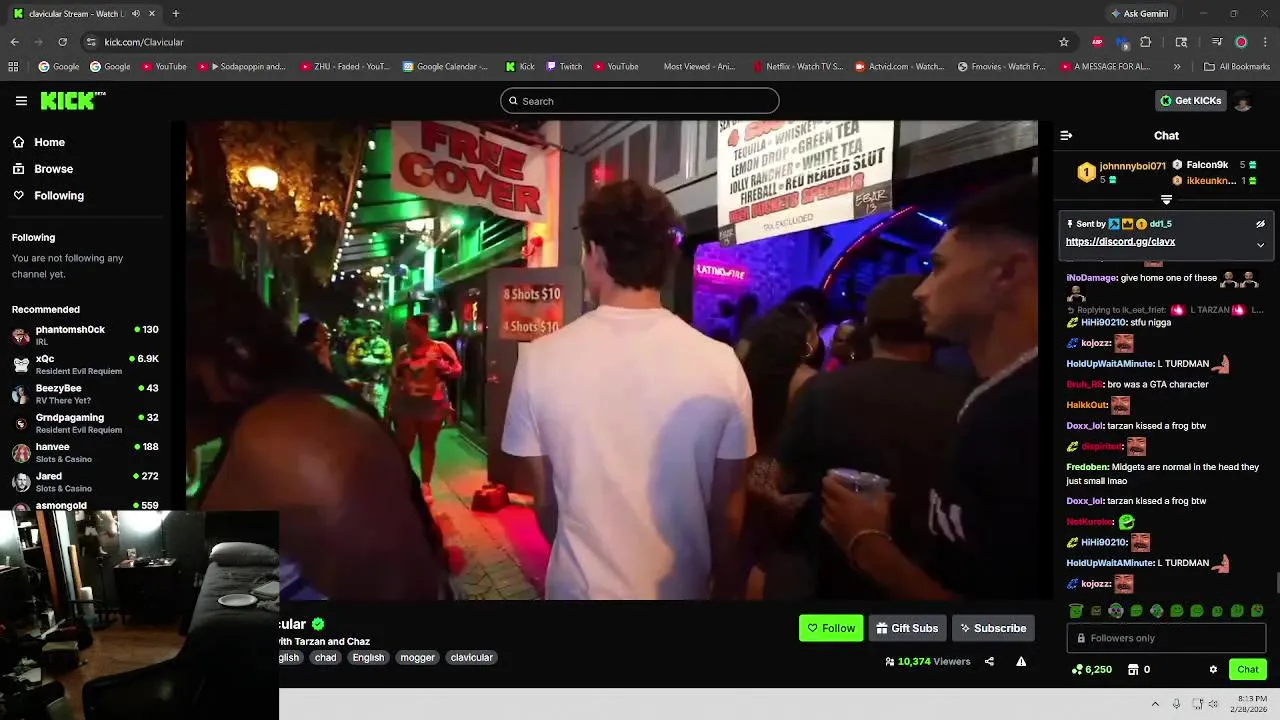Open Chrome three-dot menu
1280x720 pixels.
1265,42
